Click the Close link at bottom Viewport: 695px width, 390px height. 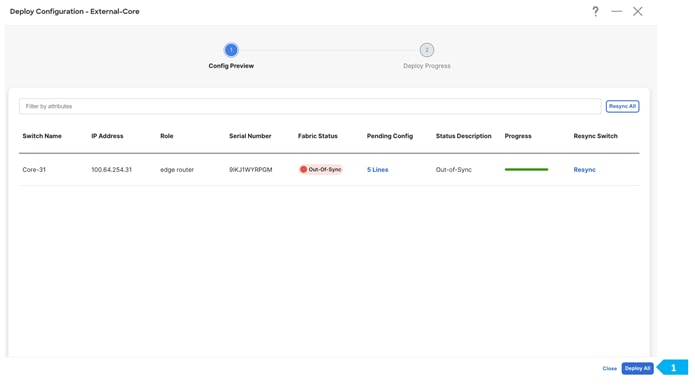tap(609, 368)
